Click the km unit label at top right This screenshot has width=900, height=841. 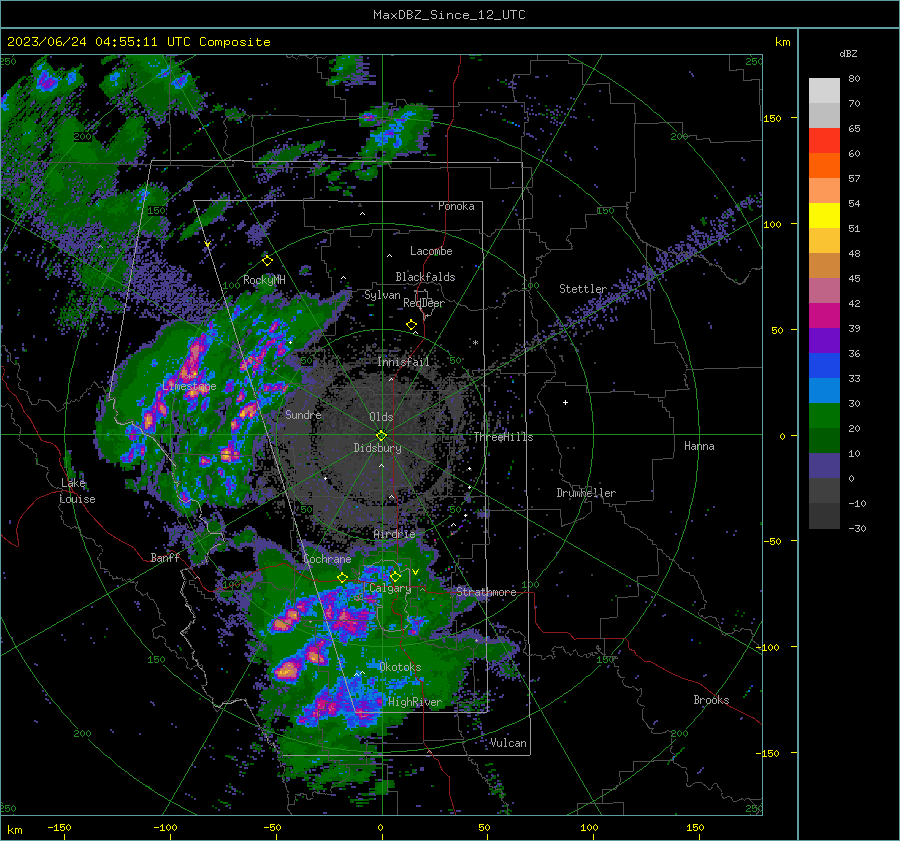782,42
